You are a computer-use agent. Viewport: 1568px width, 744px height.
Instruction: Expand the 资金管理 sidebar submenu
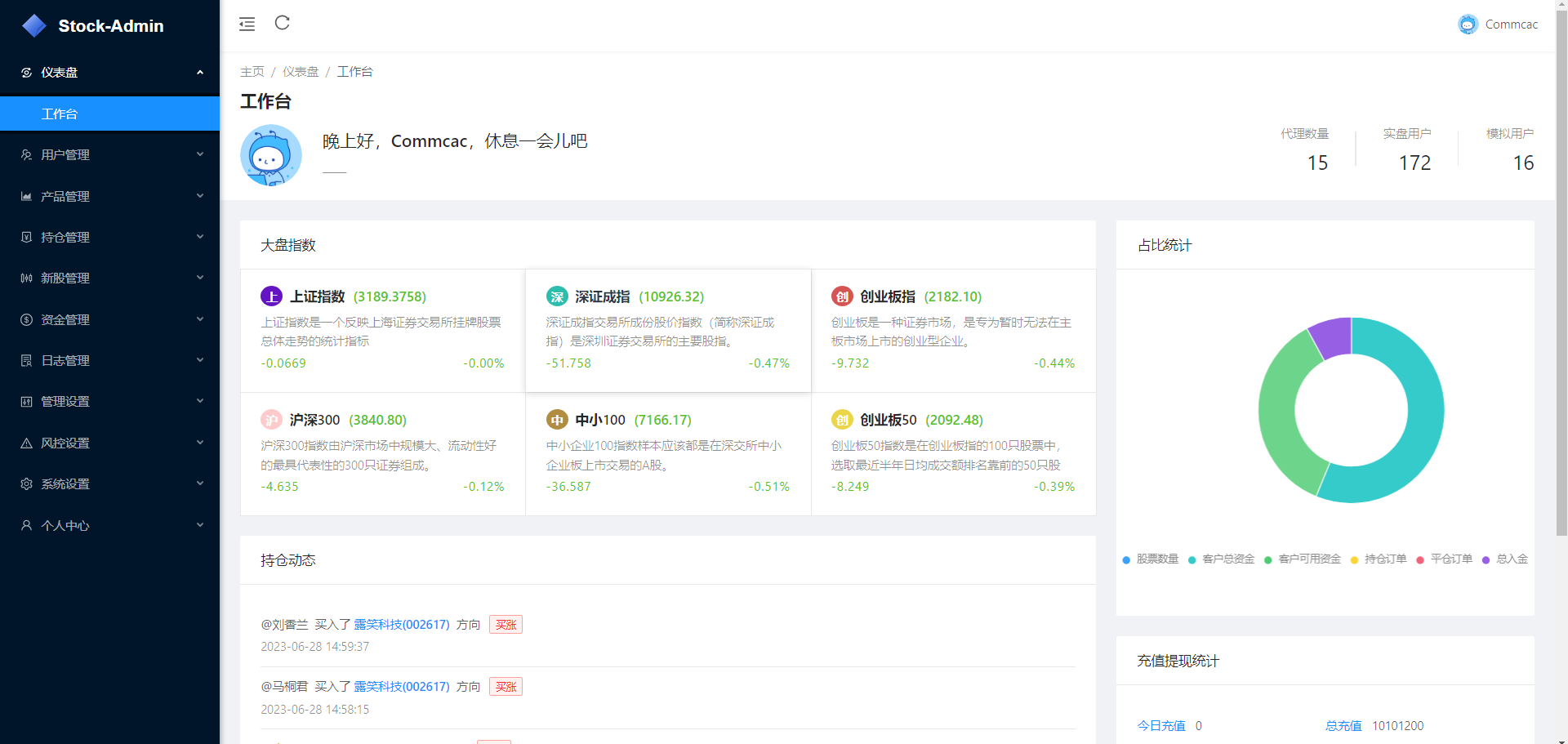[109, 319]
